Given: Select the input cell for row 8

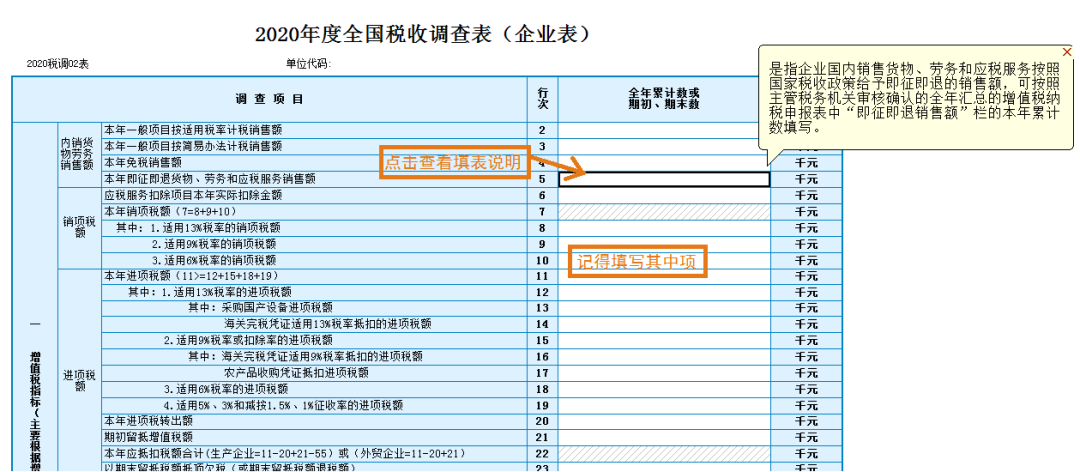Looking at the screenshot, I should pos(664,228).
